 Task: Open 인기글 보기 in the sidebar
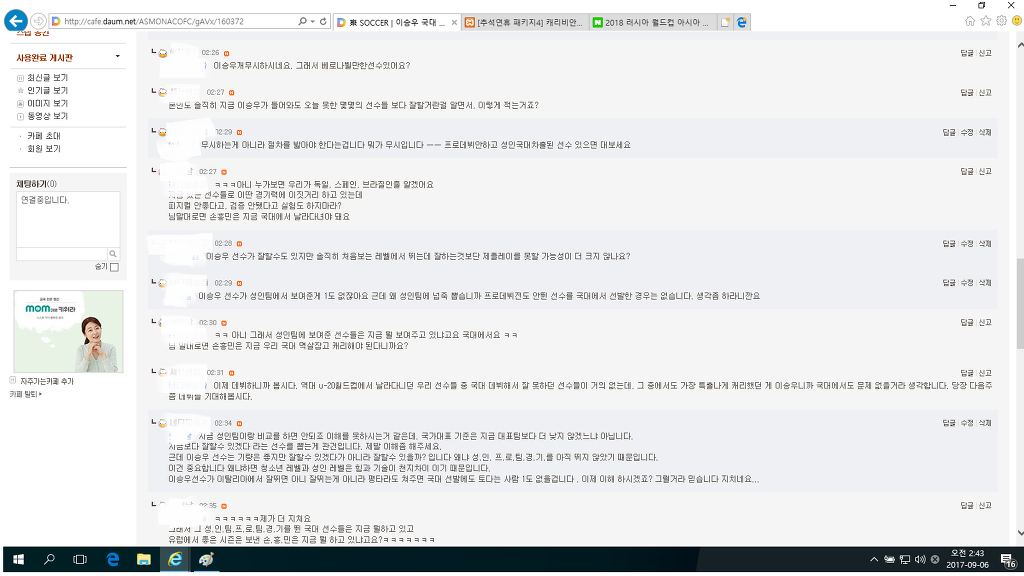click(47, 91)
